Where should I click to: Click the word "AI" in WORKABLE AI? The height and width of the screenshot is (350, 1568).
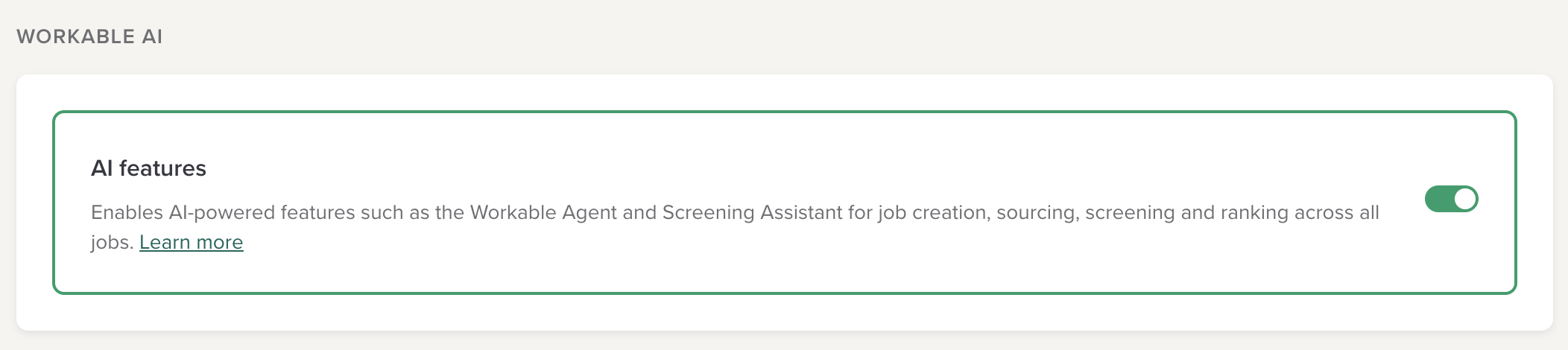point(152,36)
